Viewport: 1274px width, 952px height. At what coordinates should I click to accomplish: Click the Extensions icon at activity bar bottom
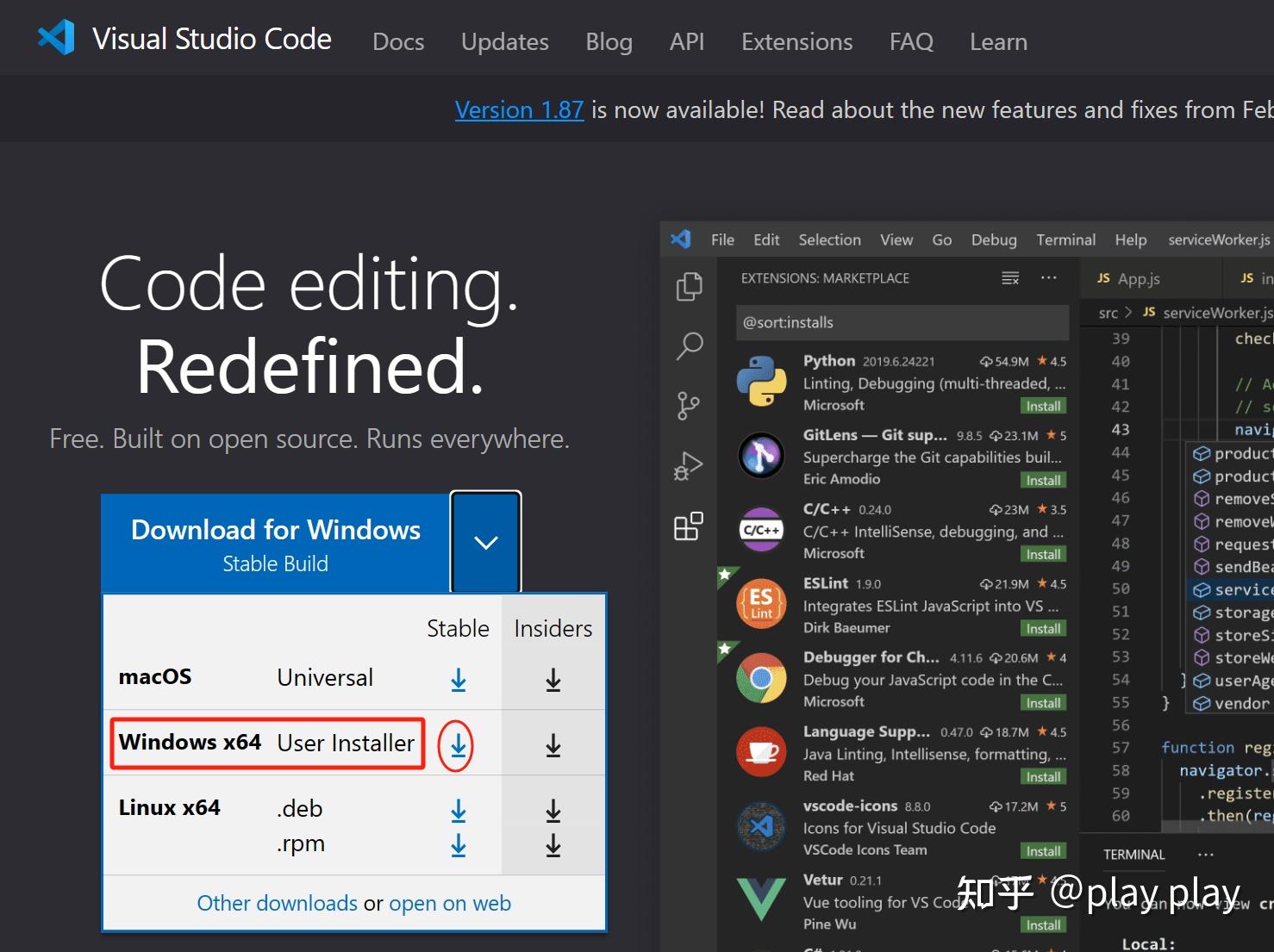point(688,526)
